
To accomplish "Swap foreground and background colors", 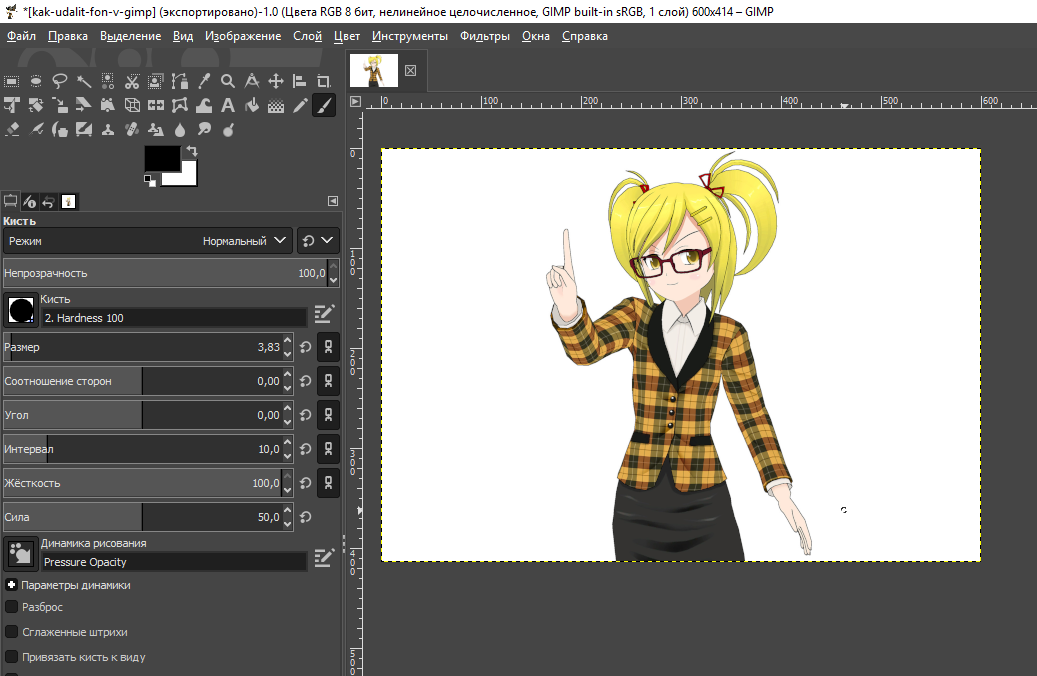I will coord(192,151).
